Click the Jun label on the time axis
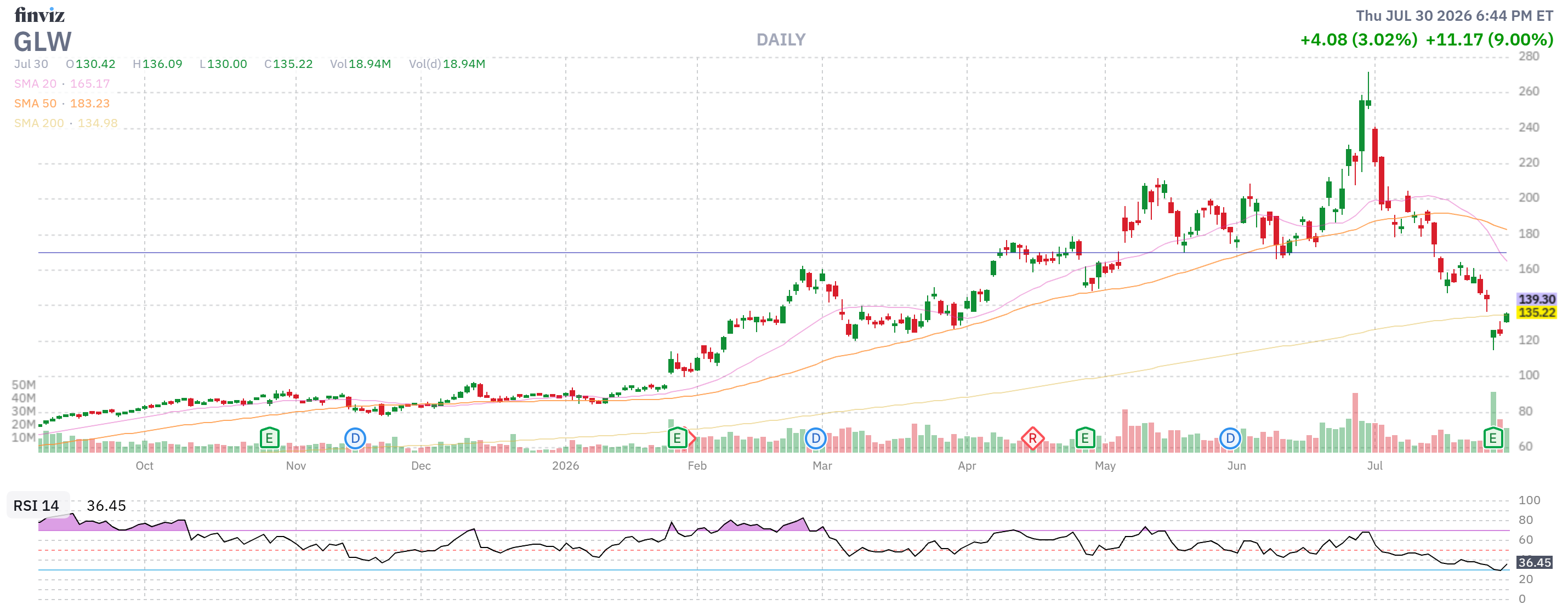1568x616 pixels. tap(1236, 466)
